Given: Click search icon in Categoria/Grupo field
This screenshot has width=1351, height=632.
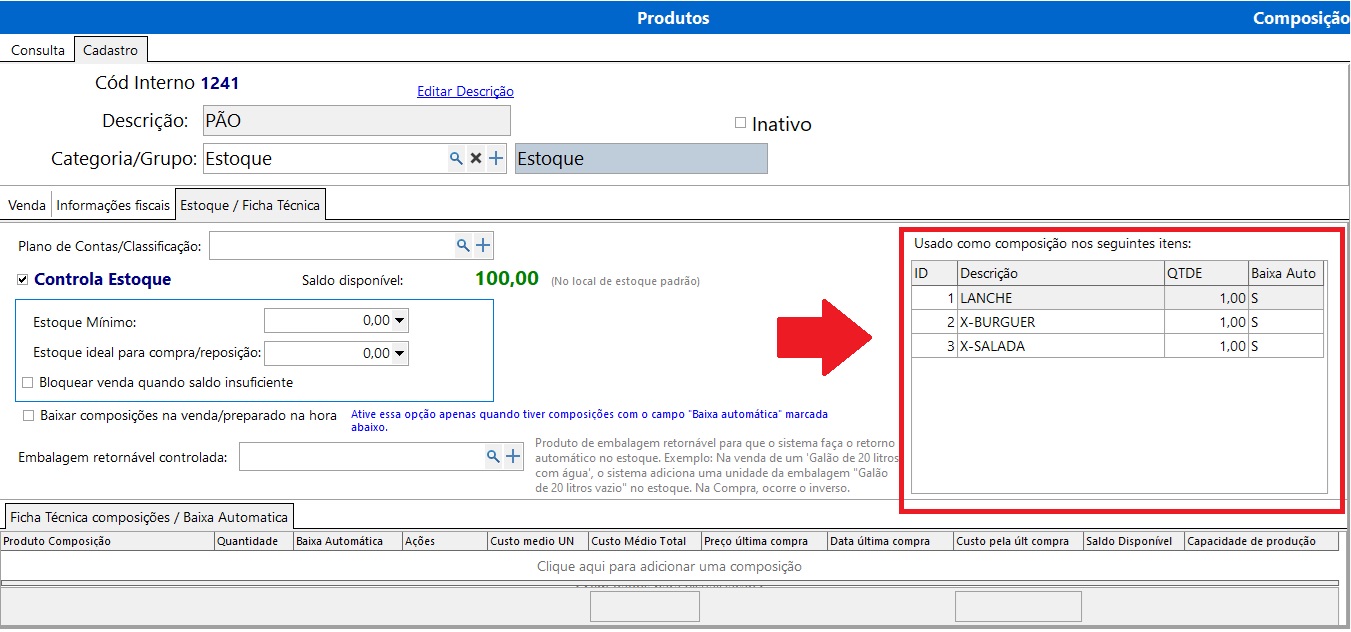Looking at the screenshot, I should tap(456, 159).
